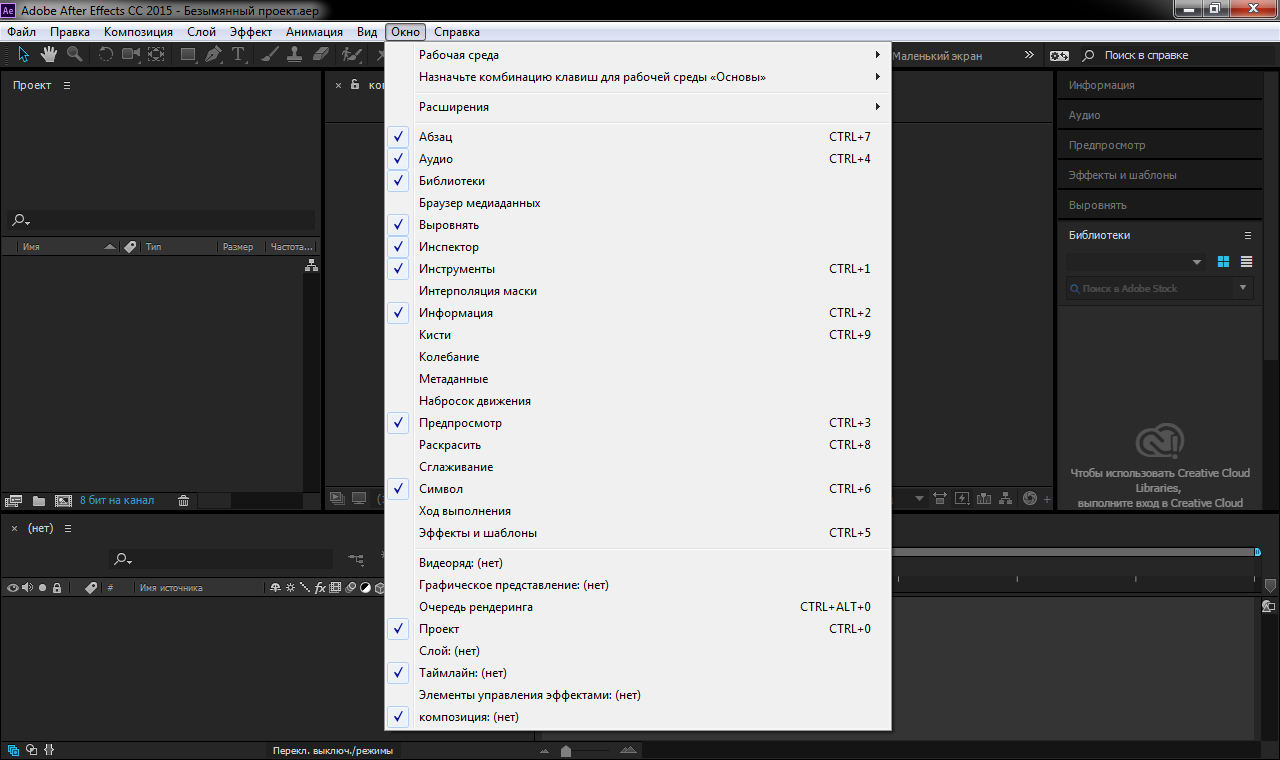Click the fx effects switch column header
The image size is (1280, 760).
click(x=320, y=588)
